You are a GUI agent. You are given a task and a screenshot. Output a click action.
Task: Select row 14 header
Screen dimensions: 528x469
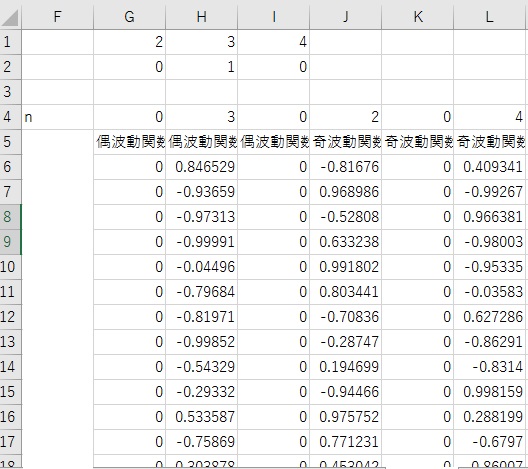10,367
